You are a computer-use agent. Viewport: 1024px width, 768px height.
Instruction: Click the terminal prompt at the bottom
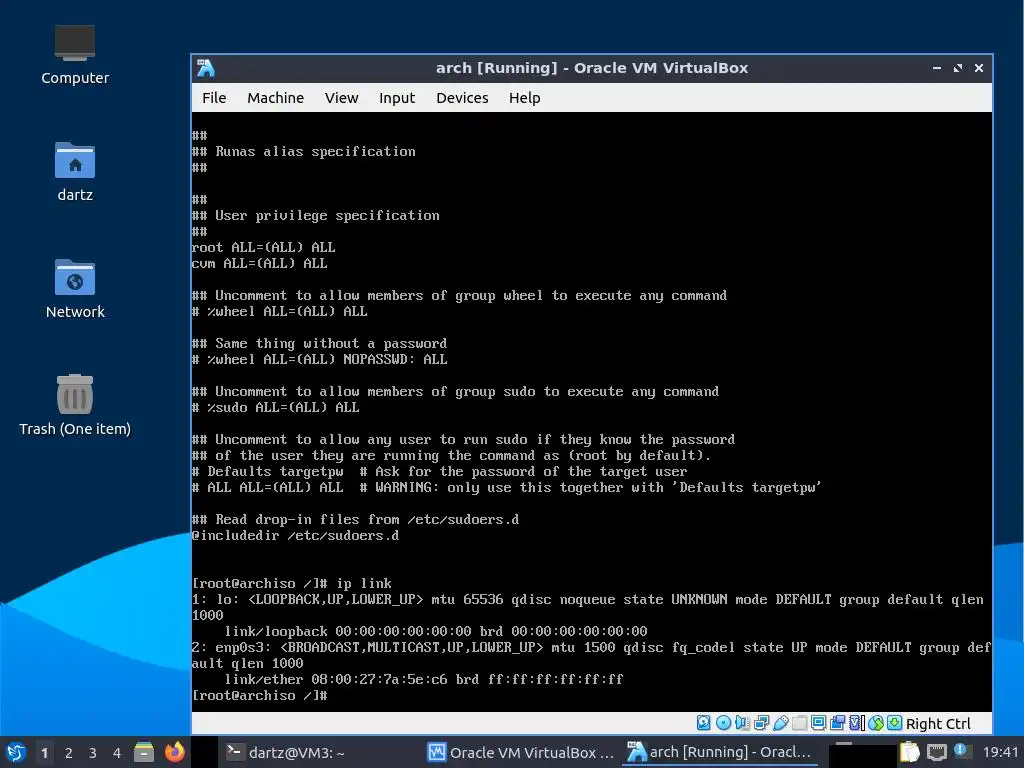pos(260,696)
